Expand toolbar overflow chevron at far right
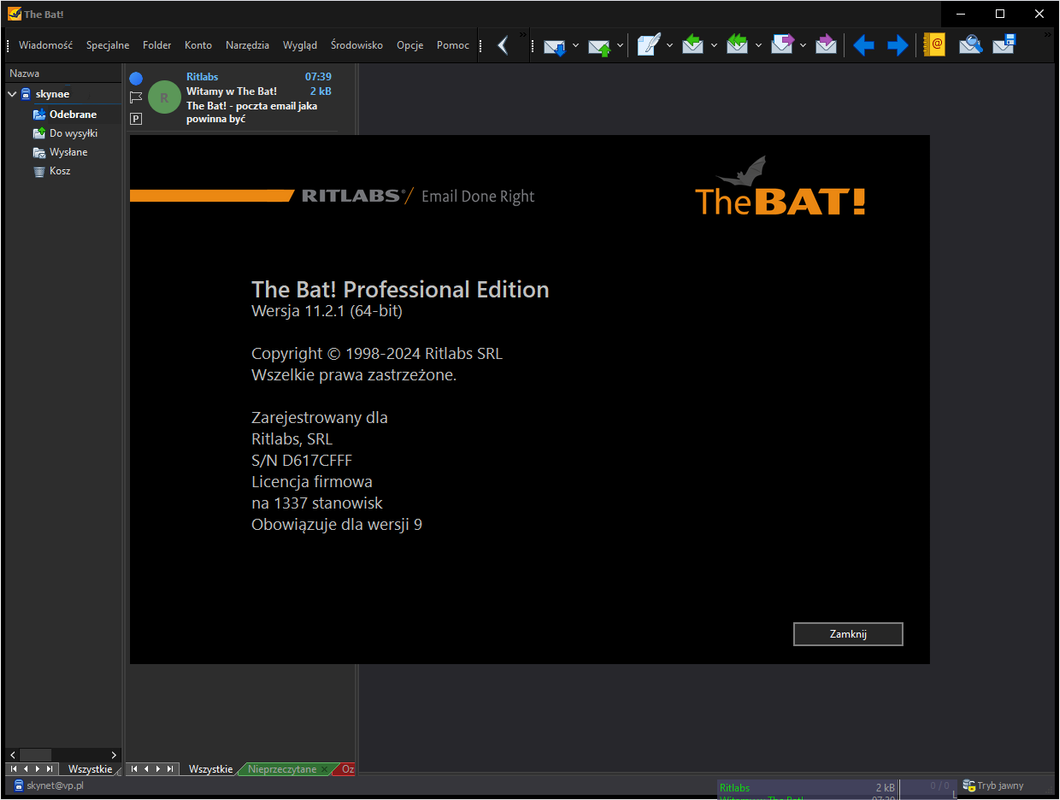The height and width of the screenshot is (800, 1060). [1048, 34]
